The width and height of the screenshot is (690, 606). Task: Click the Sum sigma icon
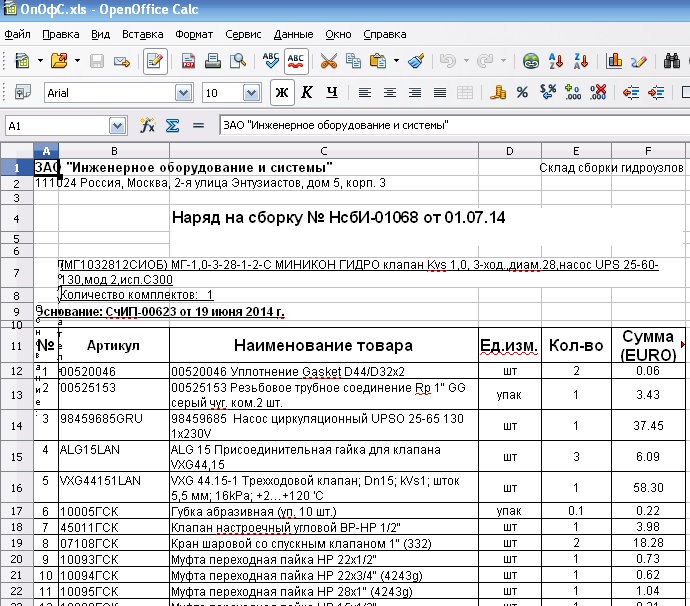[x=172, y=126]
